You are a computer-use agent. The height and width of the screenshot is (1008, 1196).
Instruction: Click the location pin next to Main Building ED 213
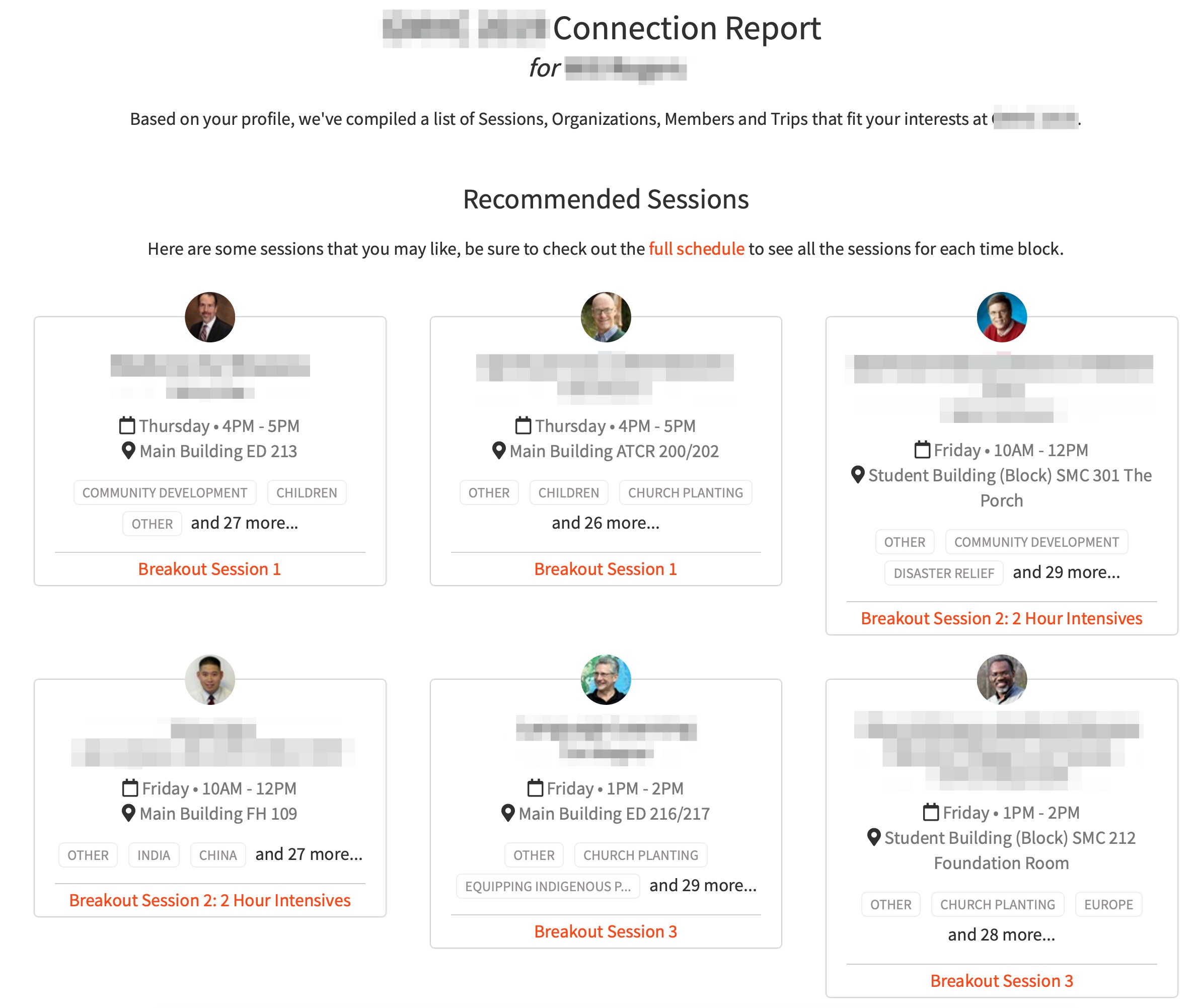pos(128,451)
